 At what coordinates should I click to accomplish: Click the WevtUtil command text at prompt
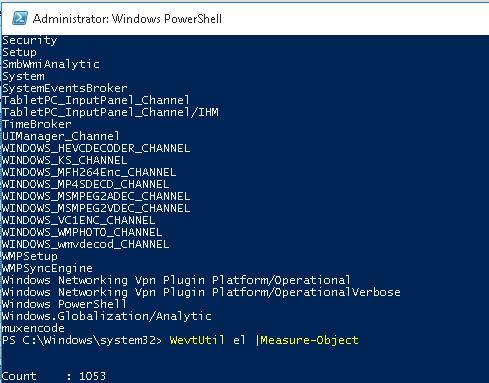[197, 340]
